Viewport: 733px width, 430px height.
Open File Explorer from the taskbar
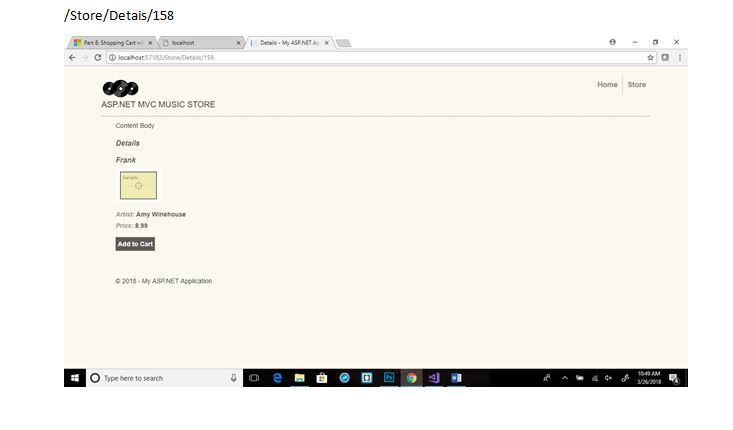(x=300, y=378)
